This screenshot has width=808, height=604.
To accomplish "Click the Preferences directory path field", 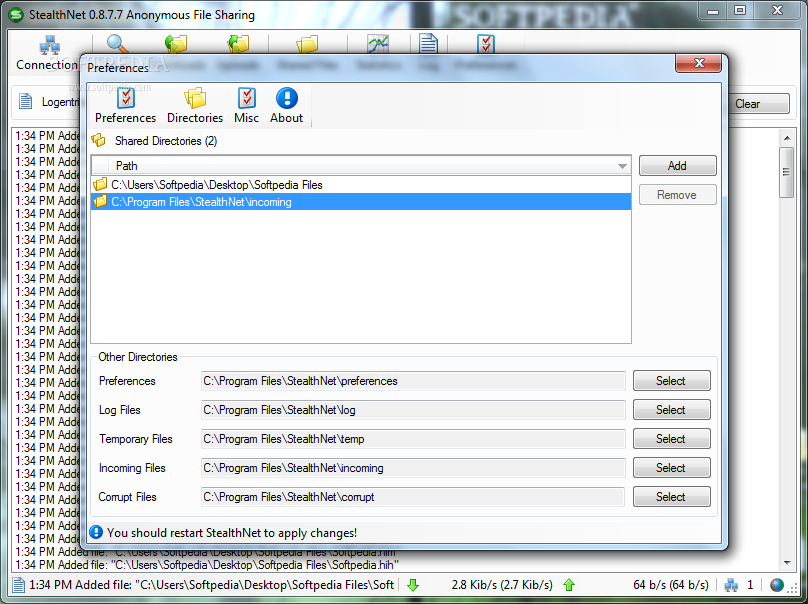I will click(413, 381).
